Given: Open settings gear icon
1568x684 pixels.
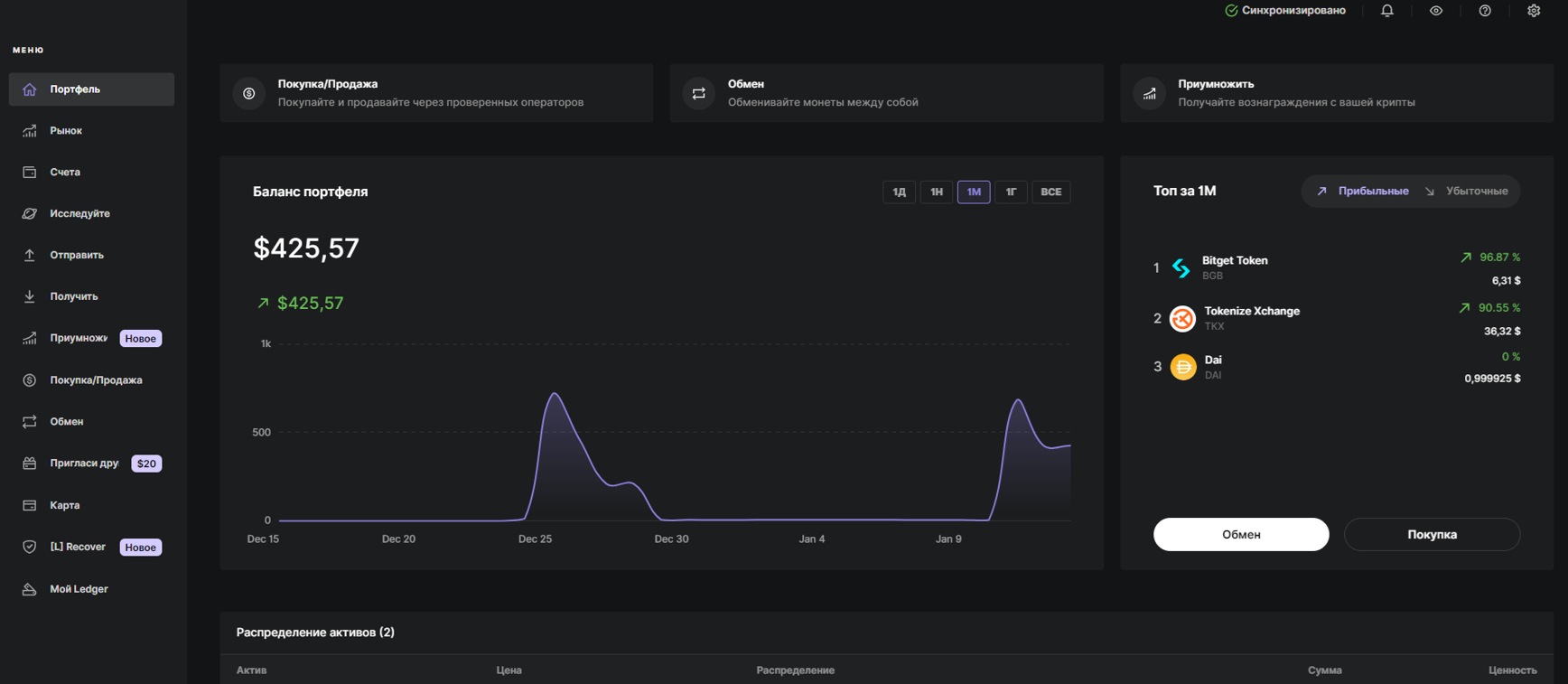Looking at the screenshot, I should point(1534,11).
